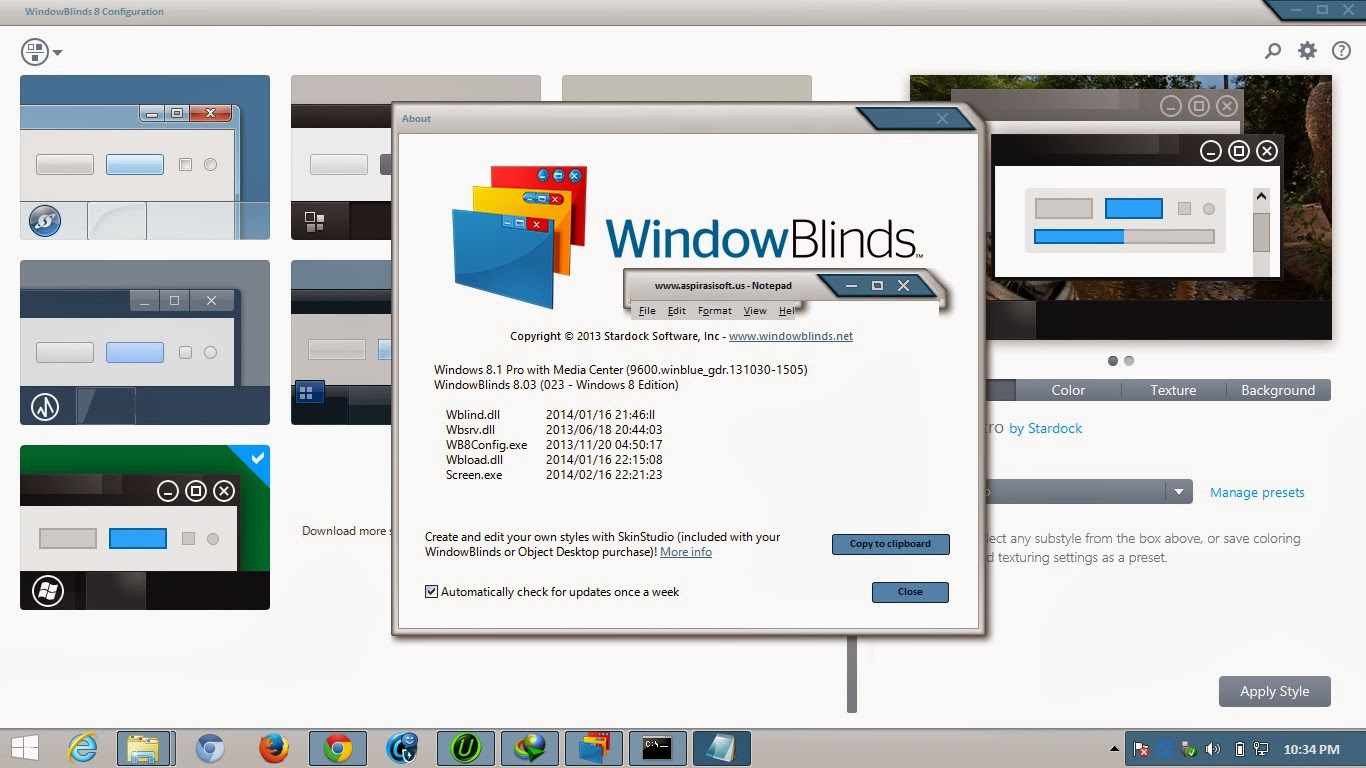Select the style filter icon top-left
The height and width of the screenshot is (768, 1366).
coord(33,51)
